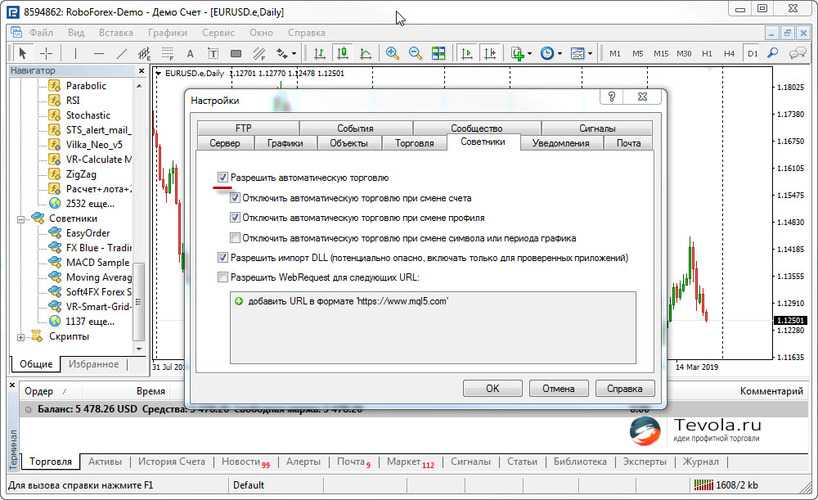This screenshot has width=818, height=500.
Task: Click the zoom out magnifier icon
Action: tap(414, 53)
